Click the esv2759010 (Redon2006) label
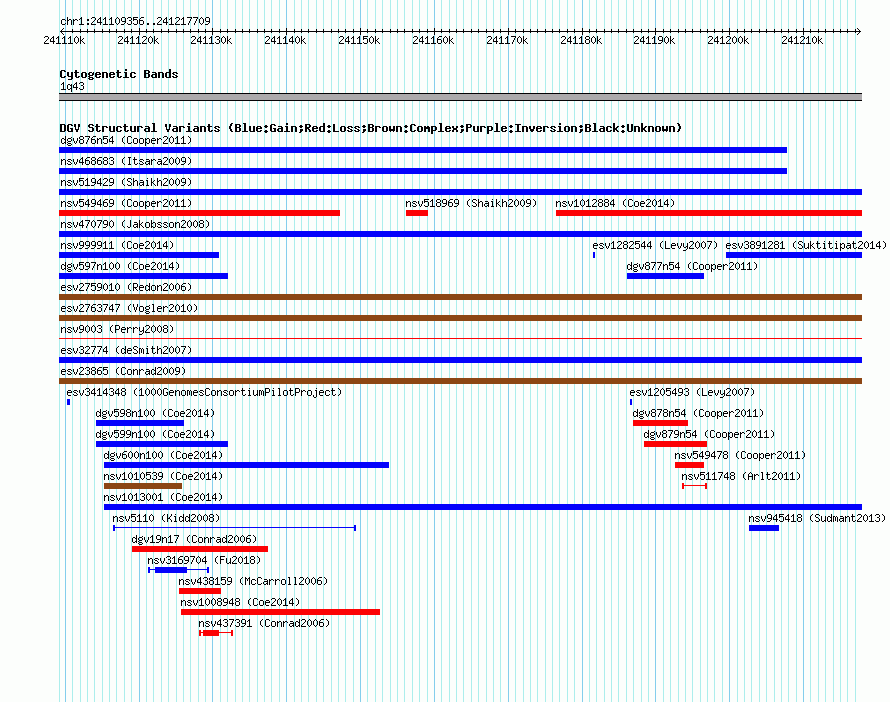This screenshot has width=890, height=702. point(126,287)
